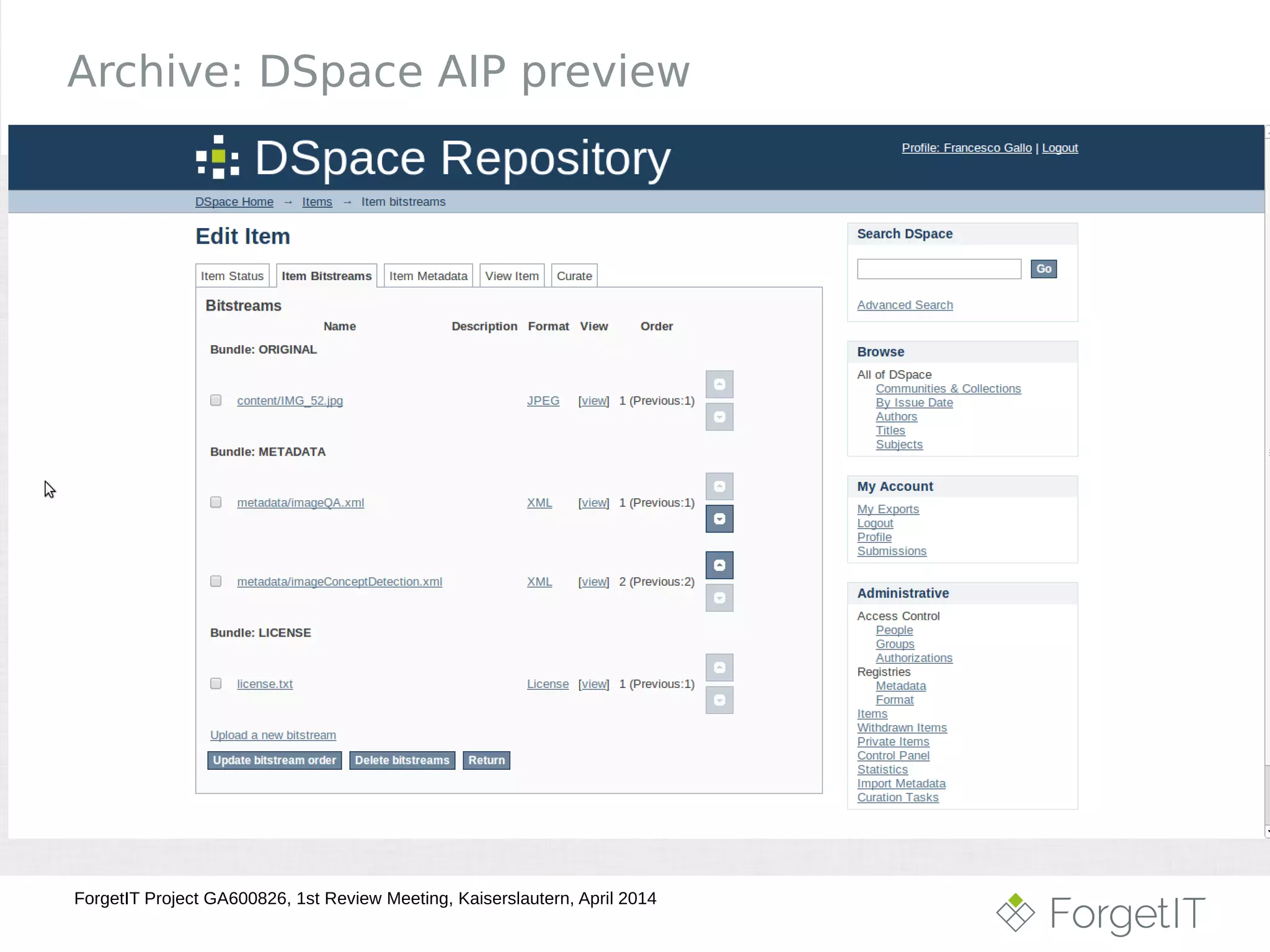Tick checkbox for content/IMG_52.jpg
1270x952 pixels.
point(216,400)
